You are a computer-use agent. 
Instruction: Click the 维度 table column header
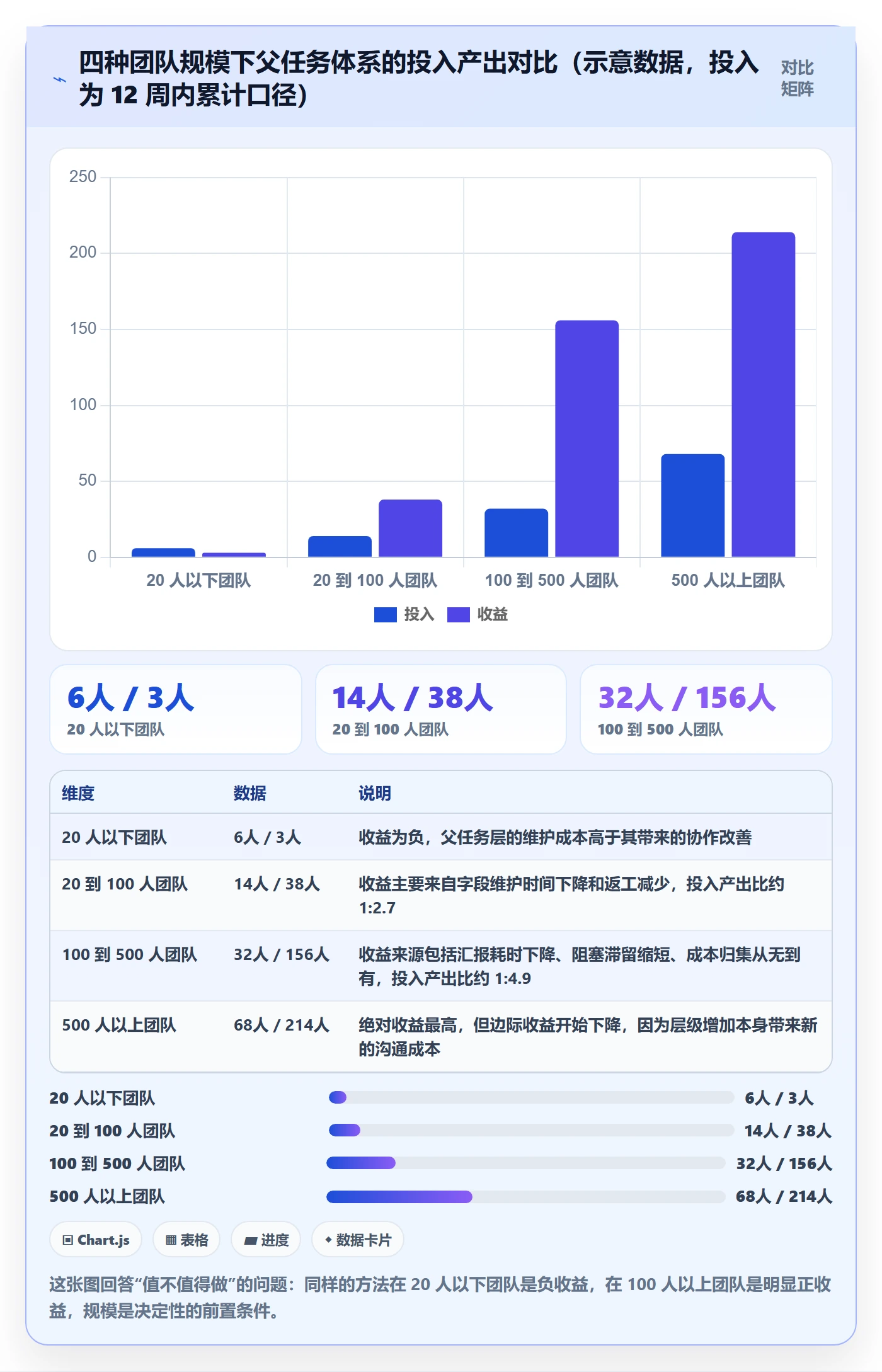click(78, 793)
